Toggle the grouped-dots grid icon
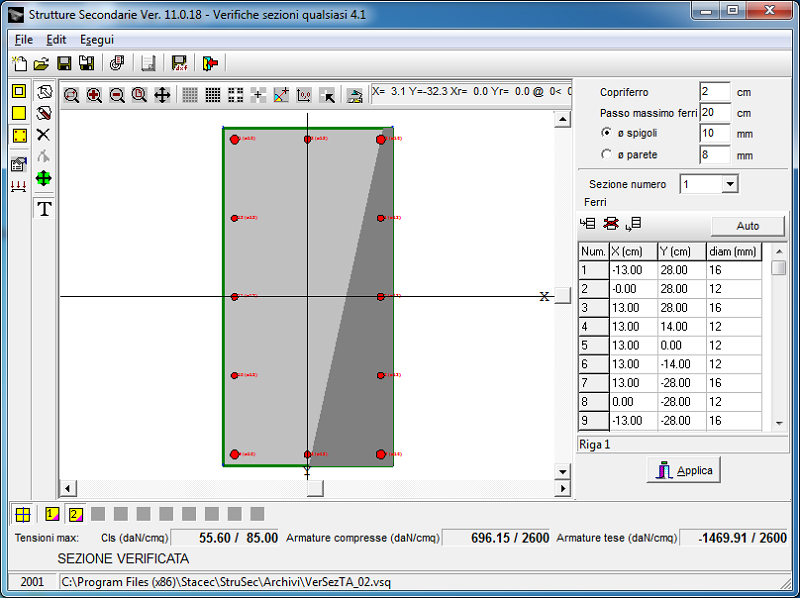This screenshot has width=800, height=598. 235,95
